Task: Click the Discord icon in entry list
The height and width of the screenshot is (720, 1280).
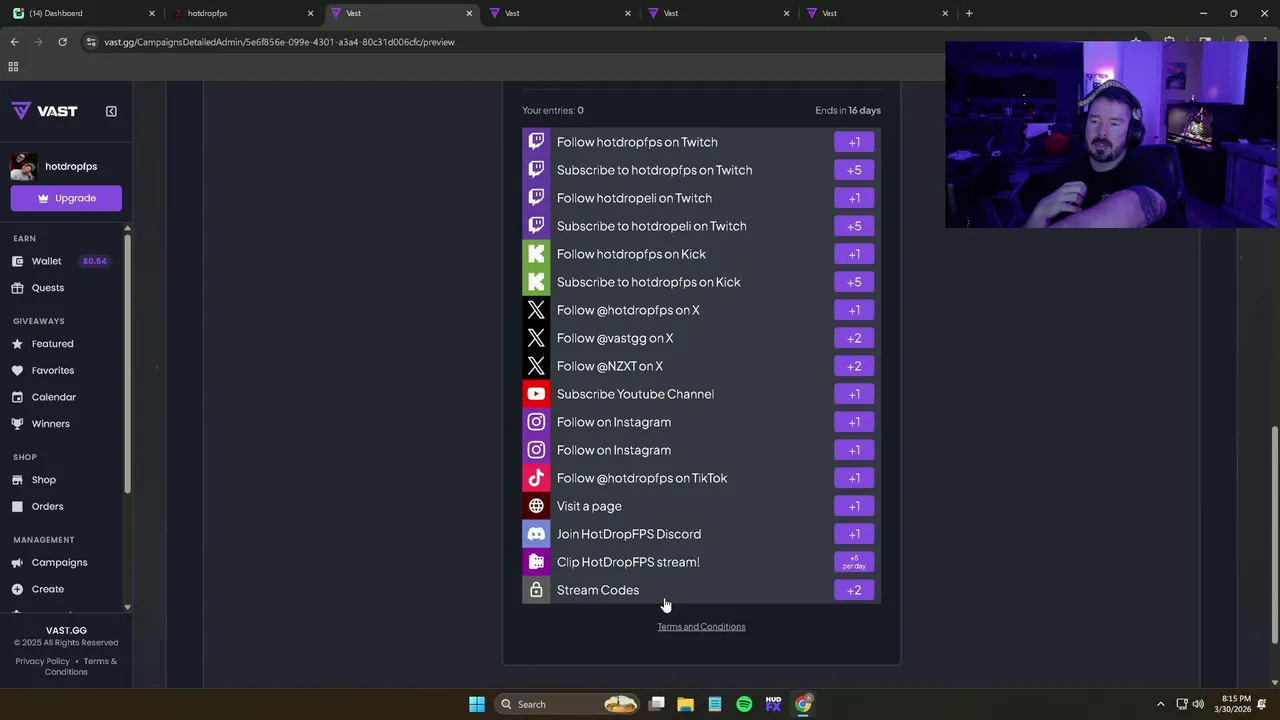Action: [x=536, y=534]
